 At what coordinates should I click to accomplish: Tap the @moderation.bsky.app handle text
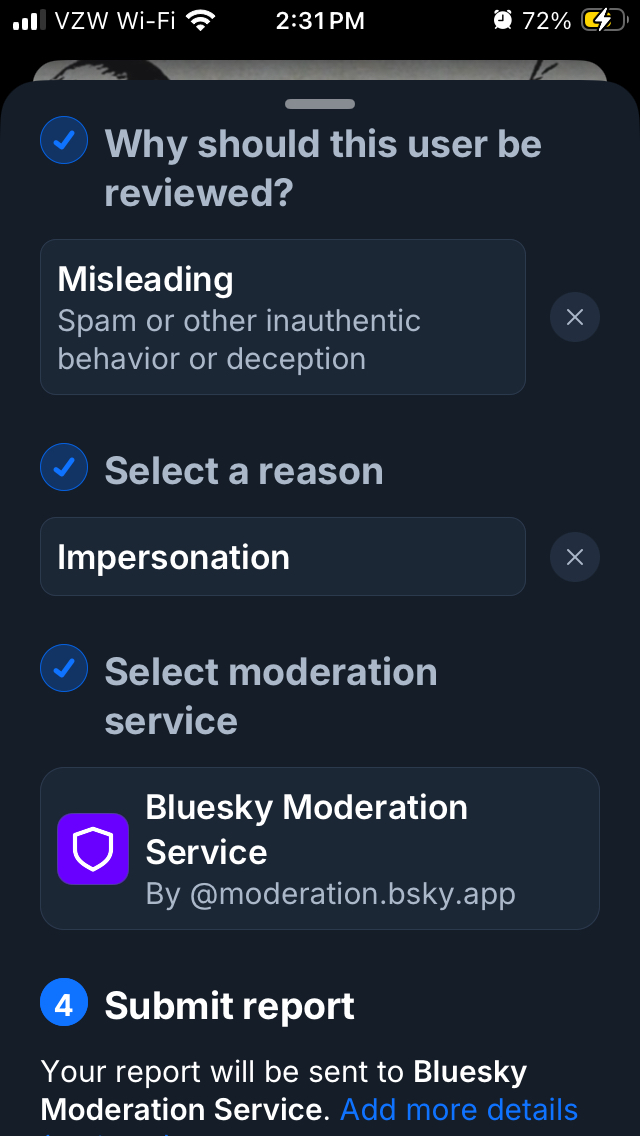pyautogui.click(x=330, y=893)
